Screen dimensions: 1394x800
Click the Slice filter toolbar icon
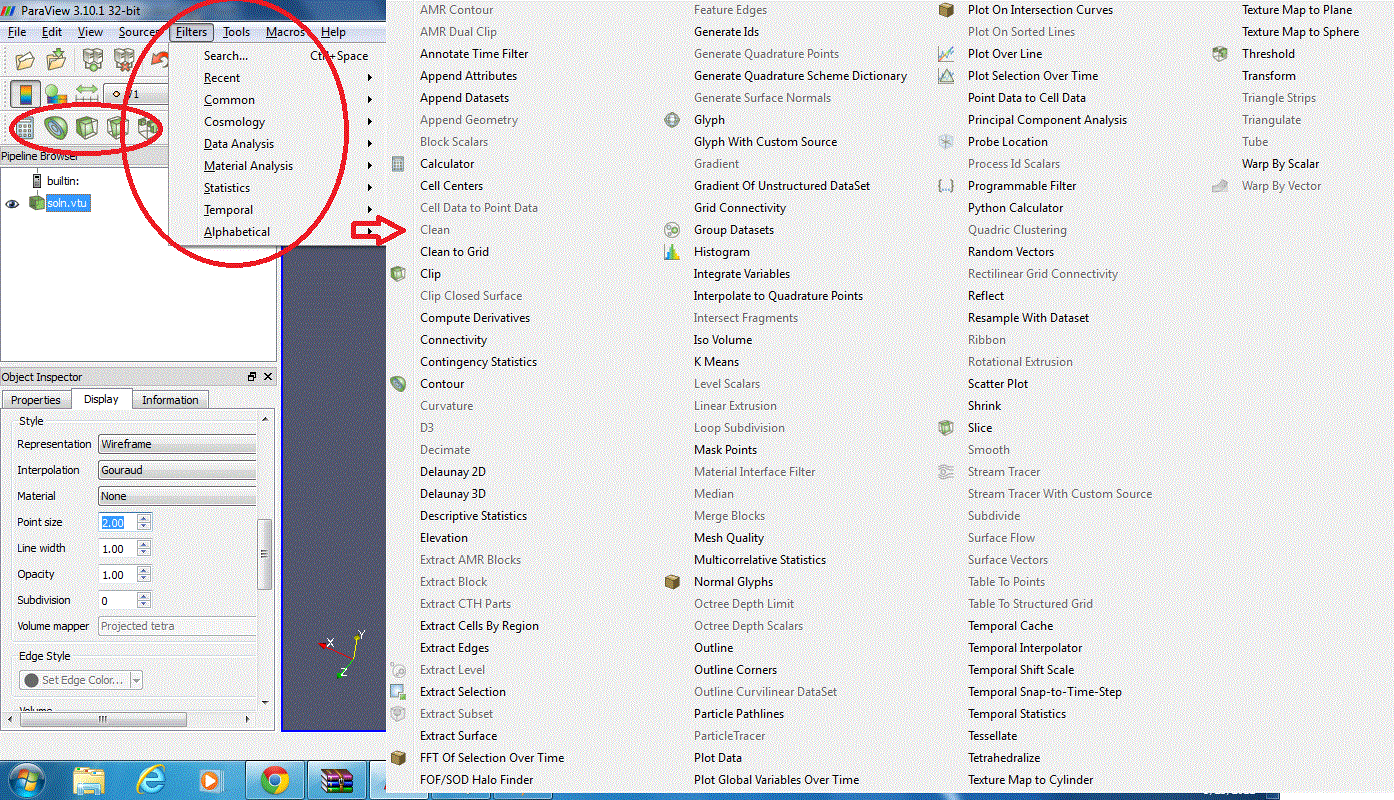(118, 128)
